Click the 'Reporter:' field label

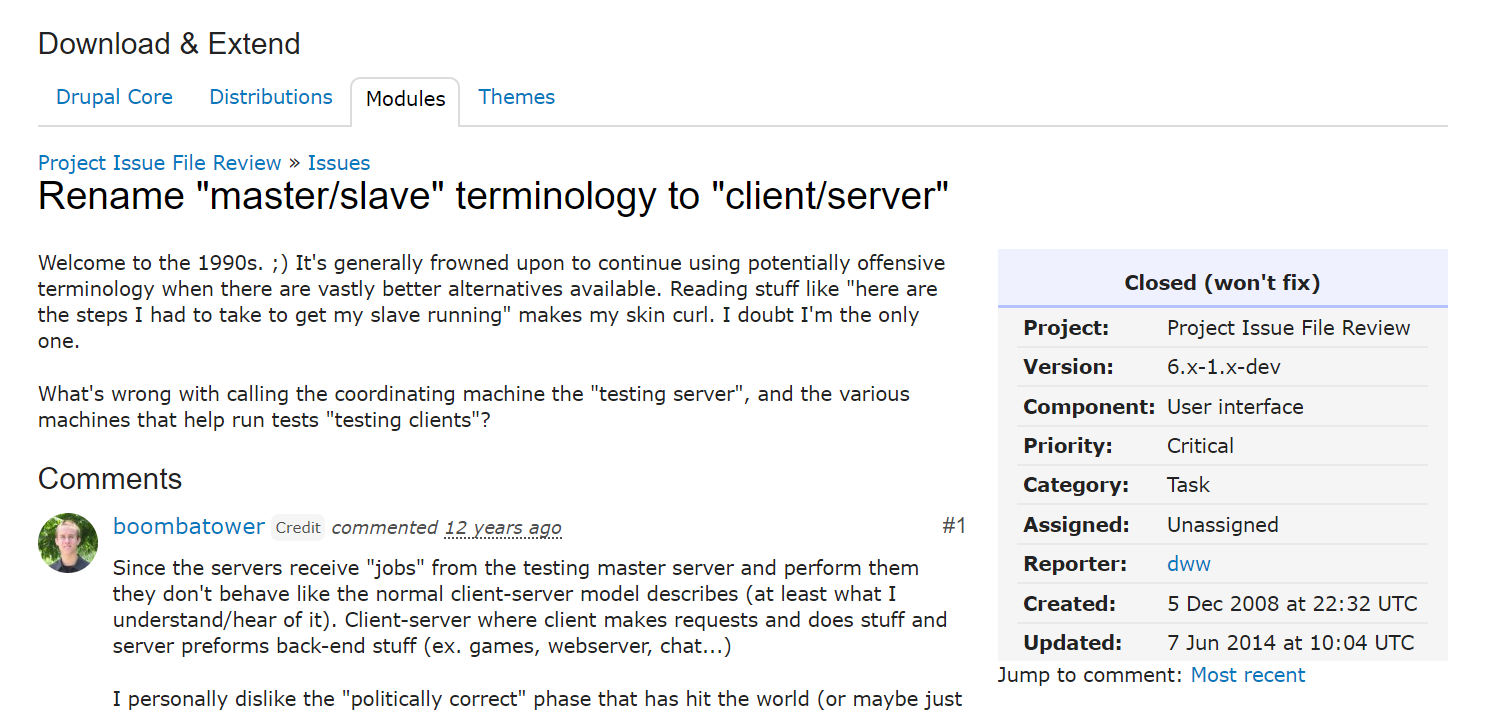pos(1075,564)
